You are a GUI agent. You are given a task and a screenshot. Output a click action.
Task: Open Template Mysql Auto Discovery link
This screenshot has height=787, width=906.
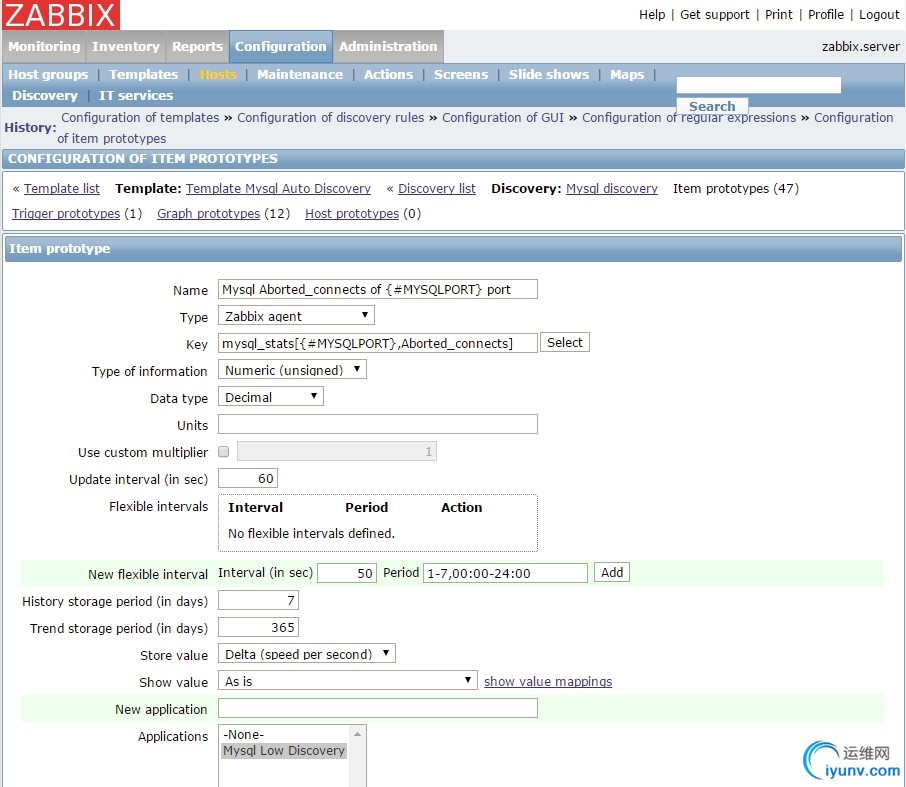click(x=279, y=188)
